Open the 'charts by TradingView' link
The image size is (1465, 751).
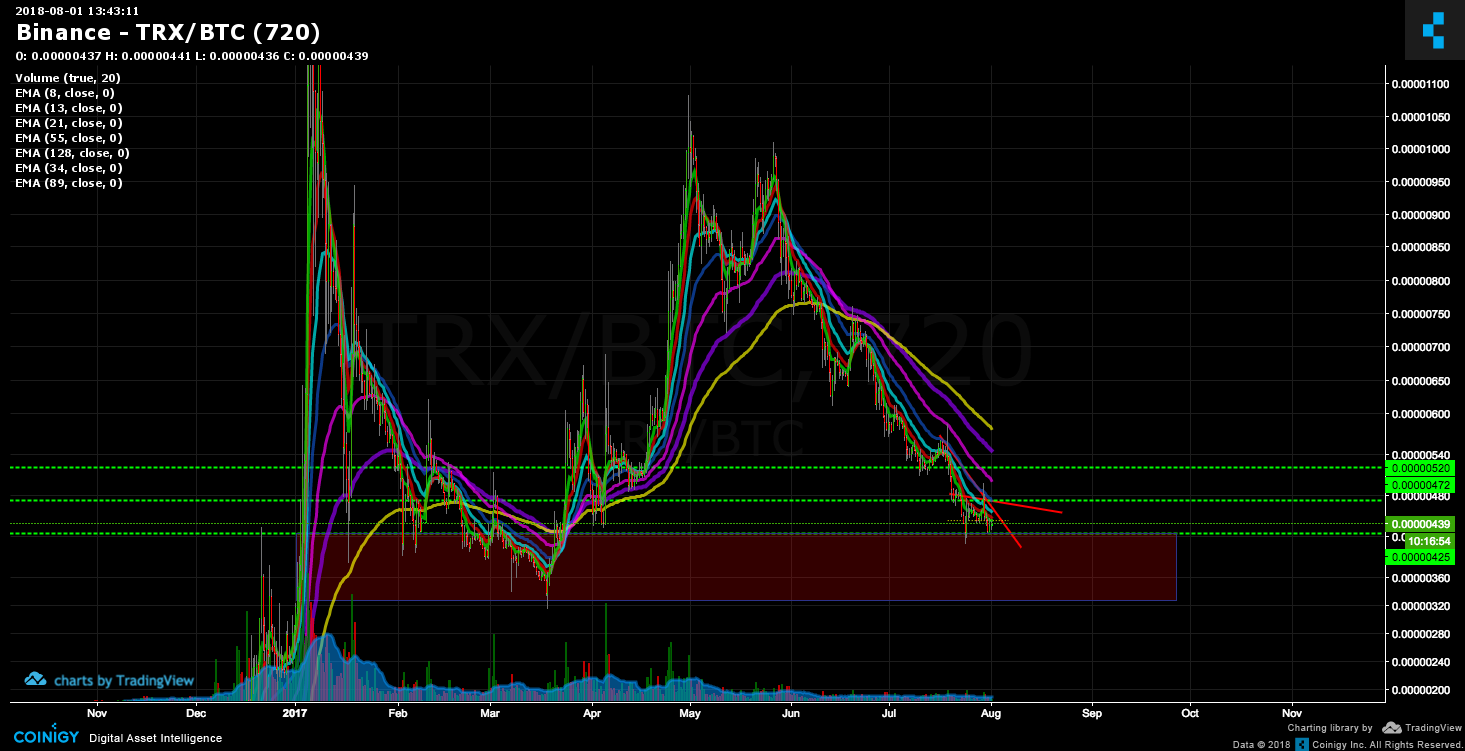click(x=124, y=680)
